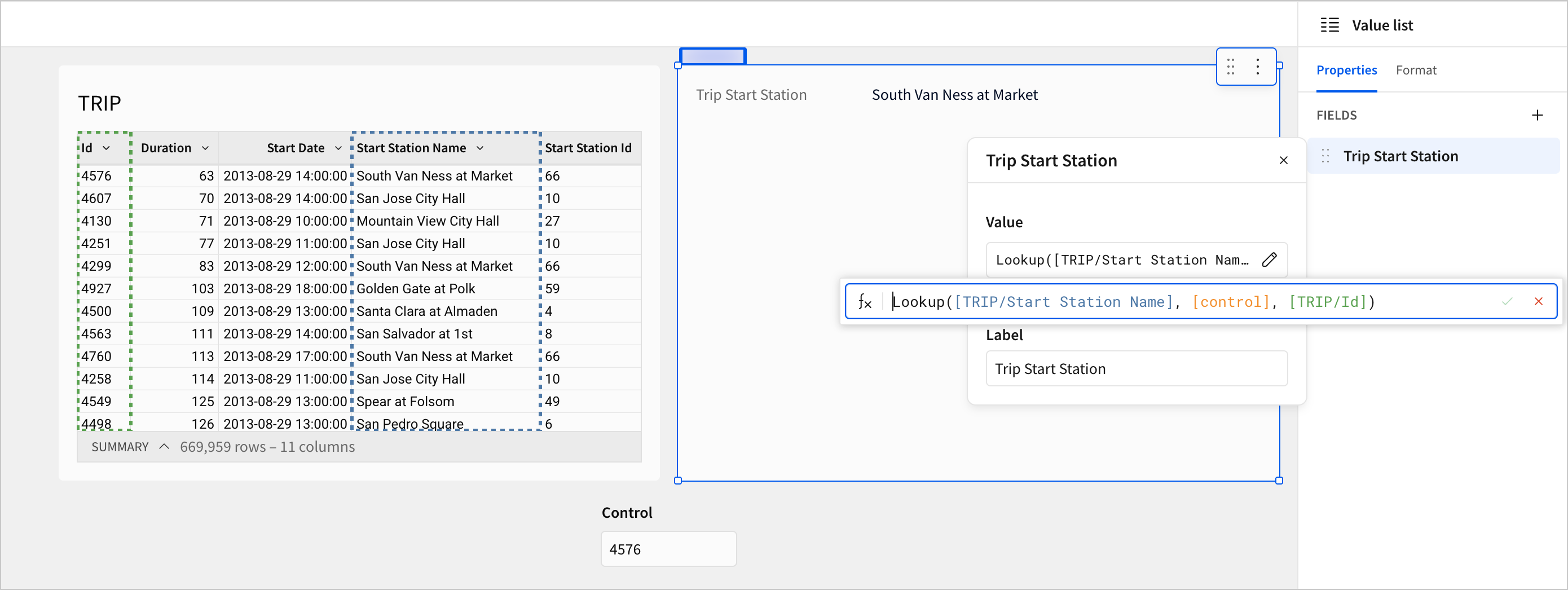This screenshot has height=590, width=1568.
Task: Click the pencil icon to edit the Lookup value
Action: (1270, 260)
